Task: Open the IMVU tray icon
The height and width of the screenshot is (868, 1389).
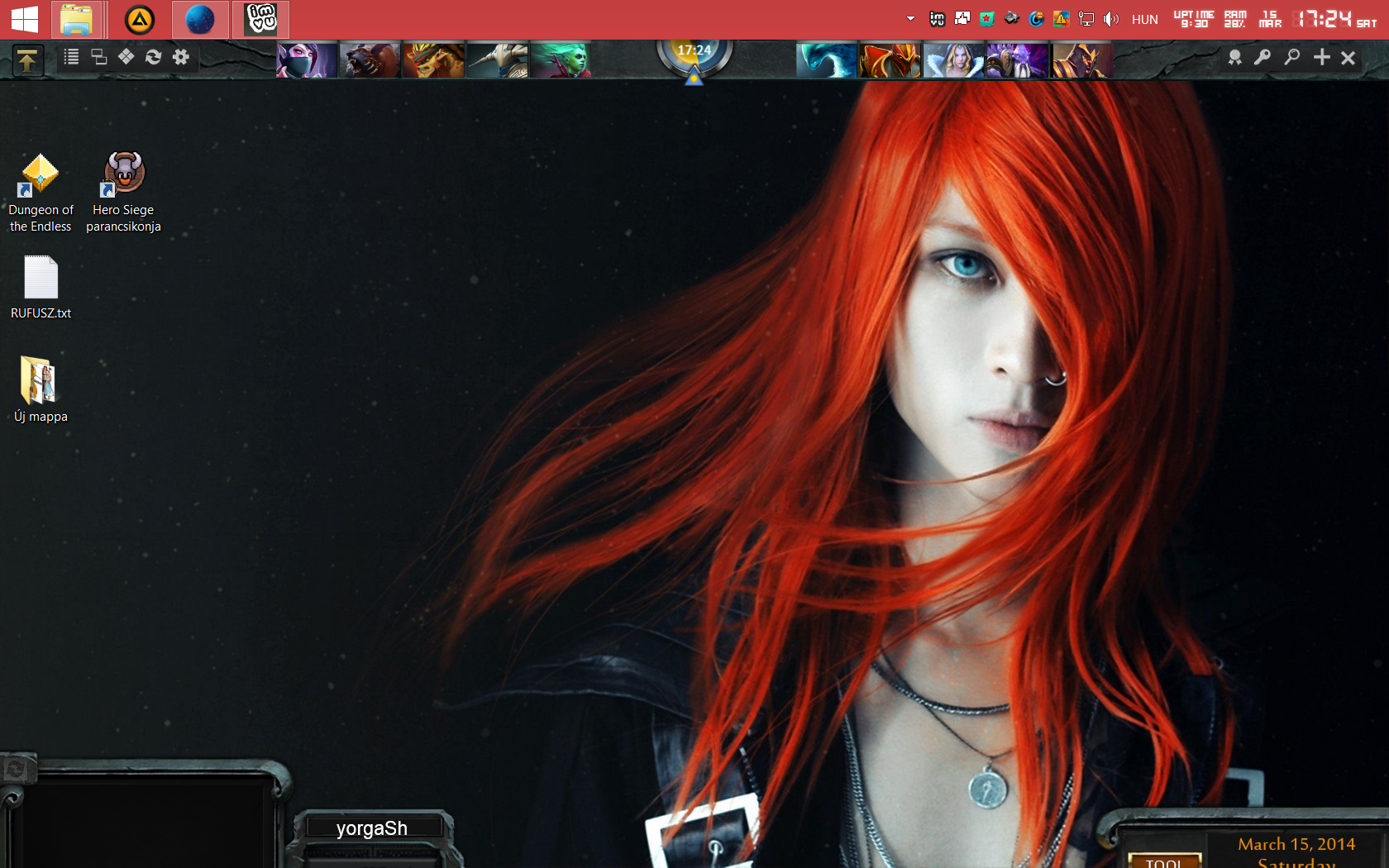Action: click(x=937, y=19)
